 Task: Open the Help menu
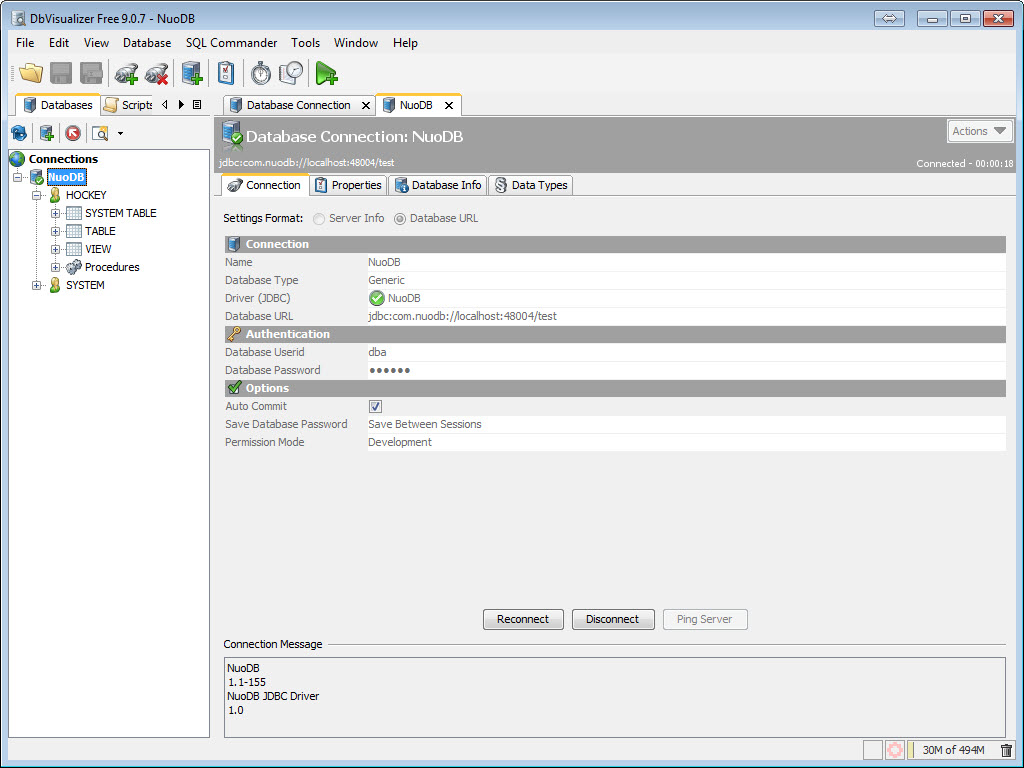point(405,43)
